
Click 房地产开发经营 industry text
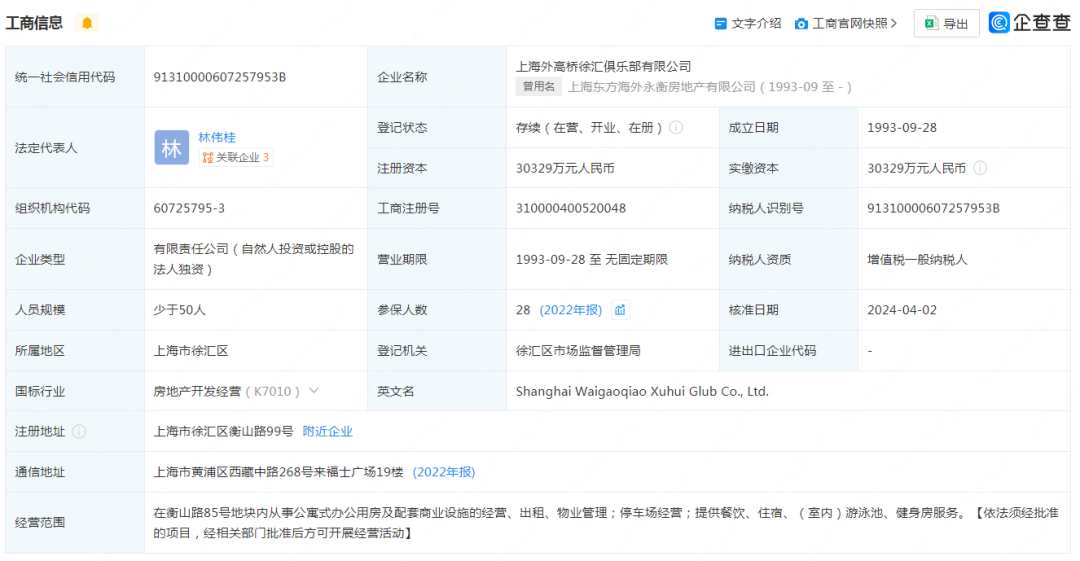[197, 391]
